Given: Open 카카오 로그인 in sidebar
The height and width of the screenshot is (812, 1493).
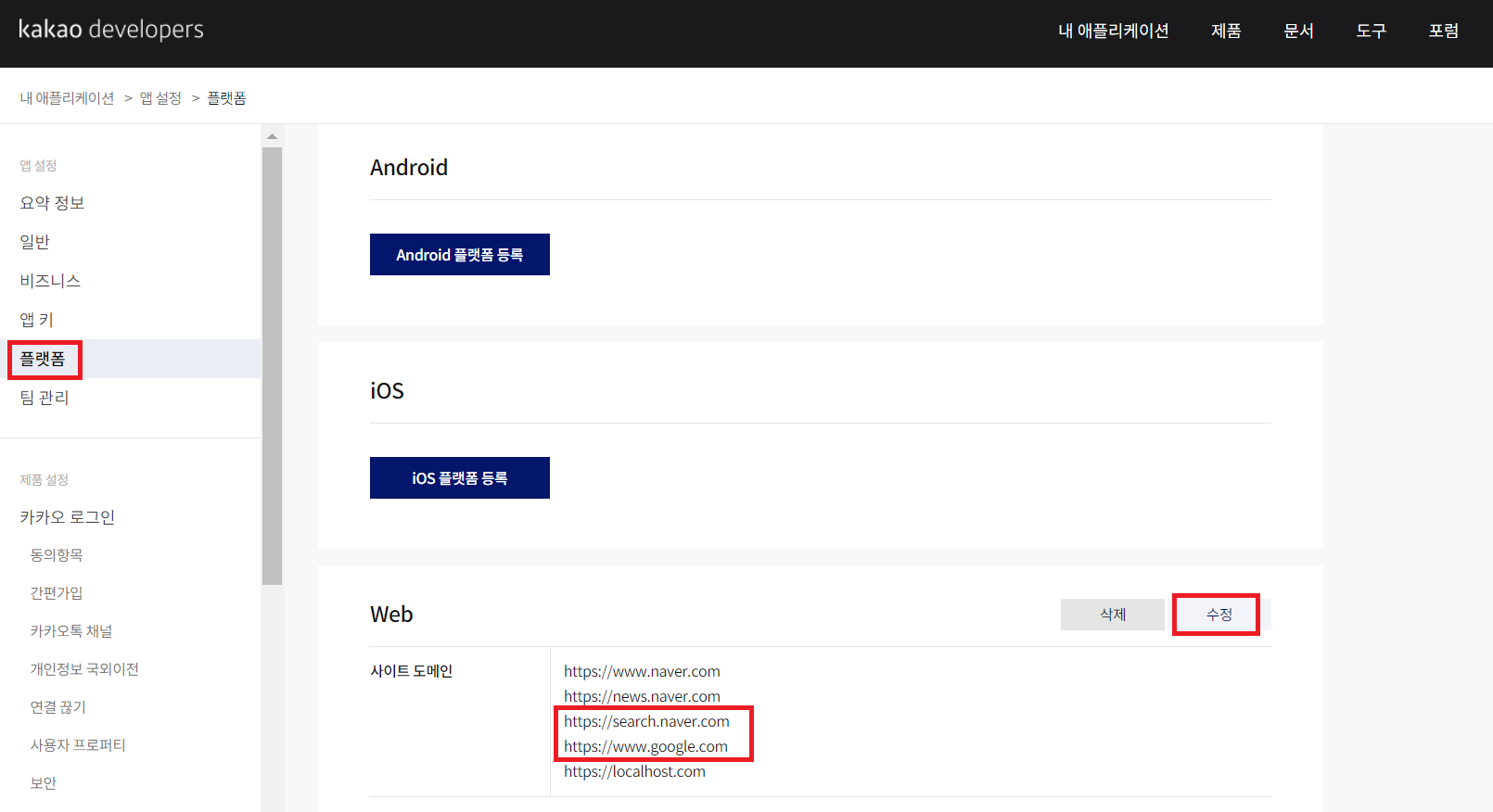Looking at the screenshot, I should [68, 517].
